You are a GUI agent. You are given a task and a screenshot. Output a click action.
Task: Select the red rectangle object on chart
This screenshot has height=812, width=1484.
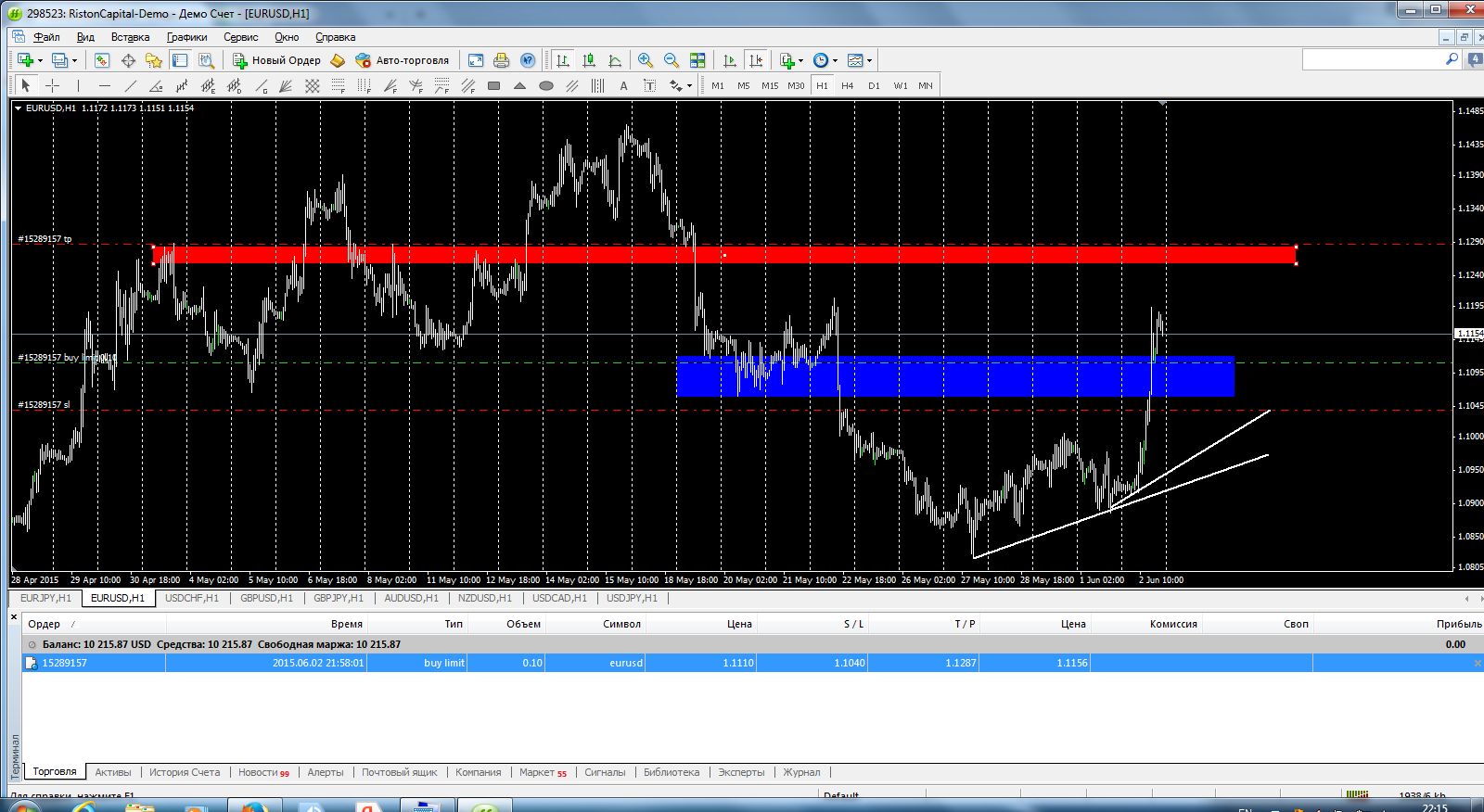[x=724, y=255]
